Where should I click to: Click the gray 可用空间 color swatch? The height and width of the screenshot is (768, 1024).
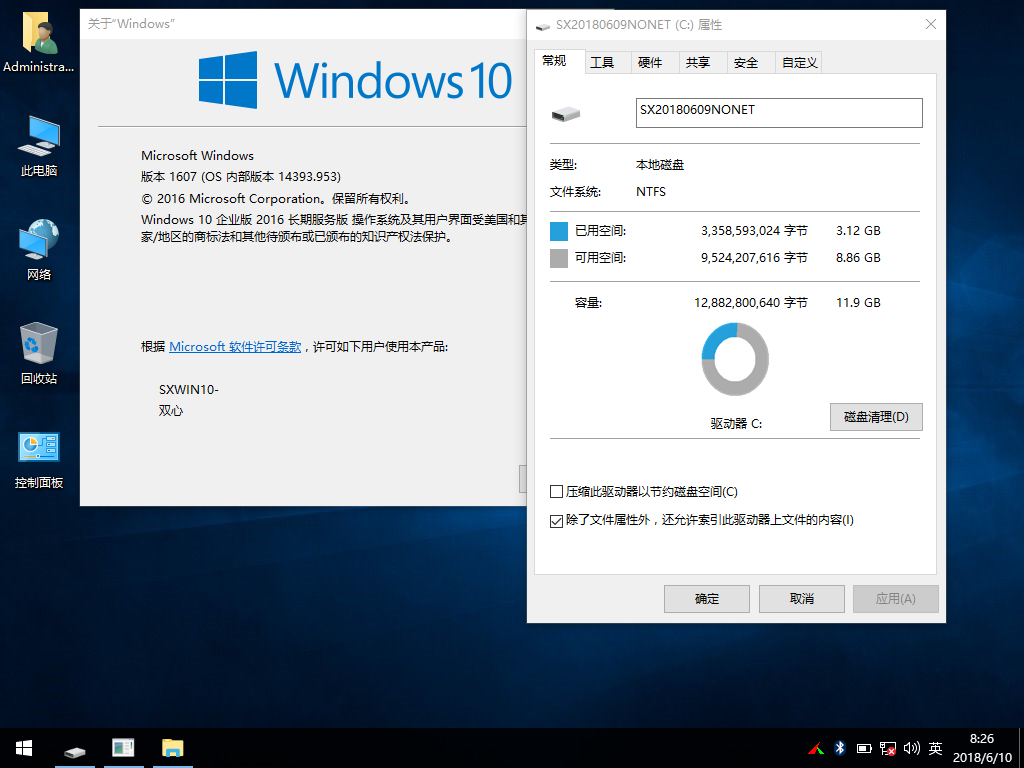(559, 258)
